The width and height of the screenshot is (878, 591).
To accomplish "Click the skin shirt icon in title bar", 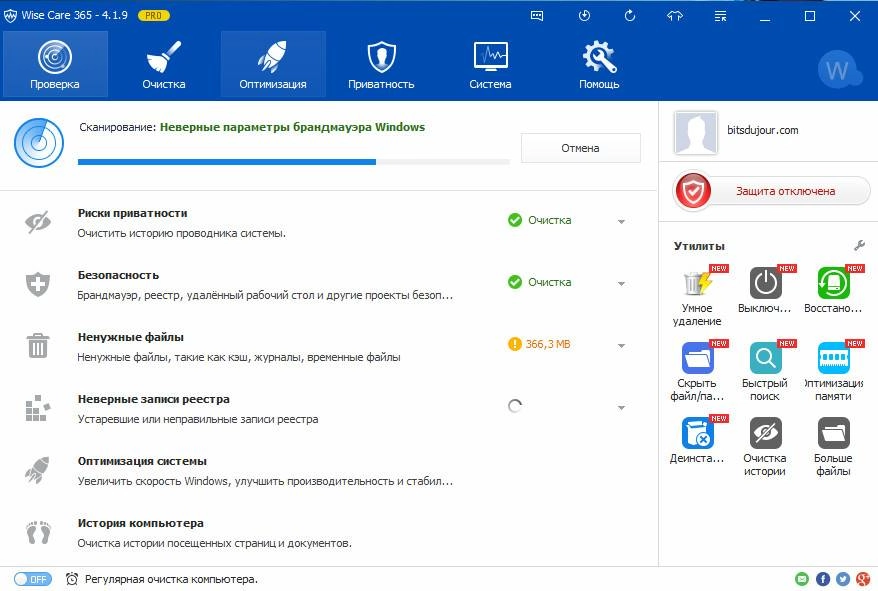I will 675,16.
